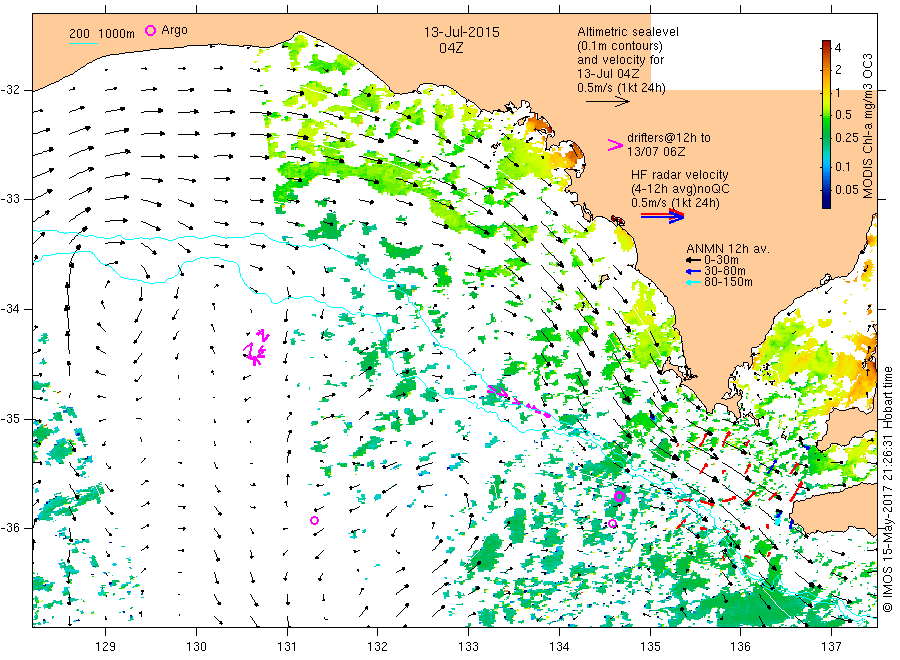This screenshot has height=660, width=900.
Task: Click the IMOS copyright timestamp on right edge
Action: 888,489
